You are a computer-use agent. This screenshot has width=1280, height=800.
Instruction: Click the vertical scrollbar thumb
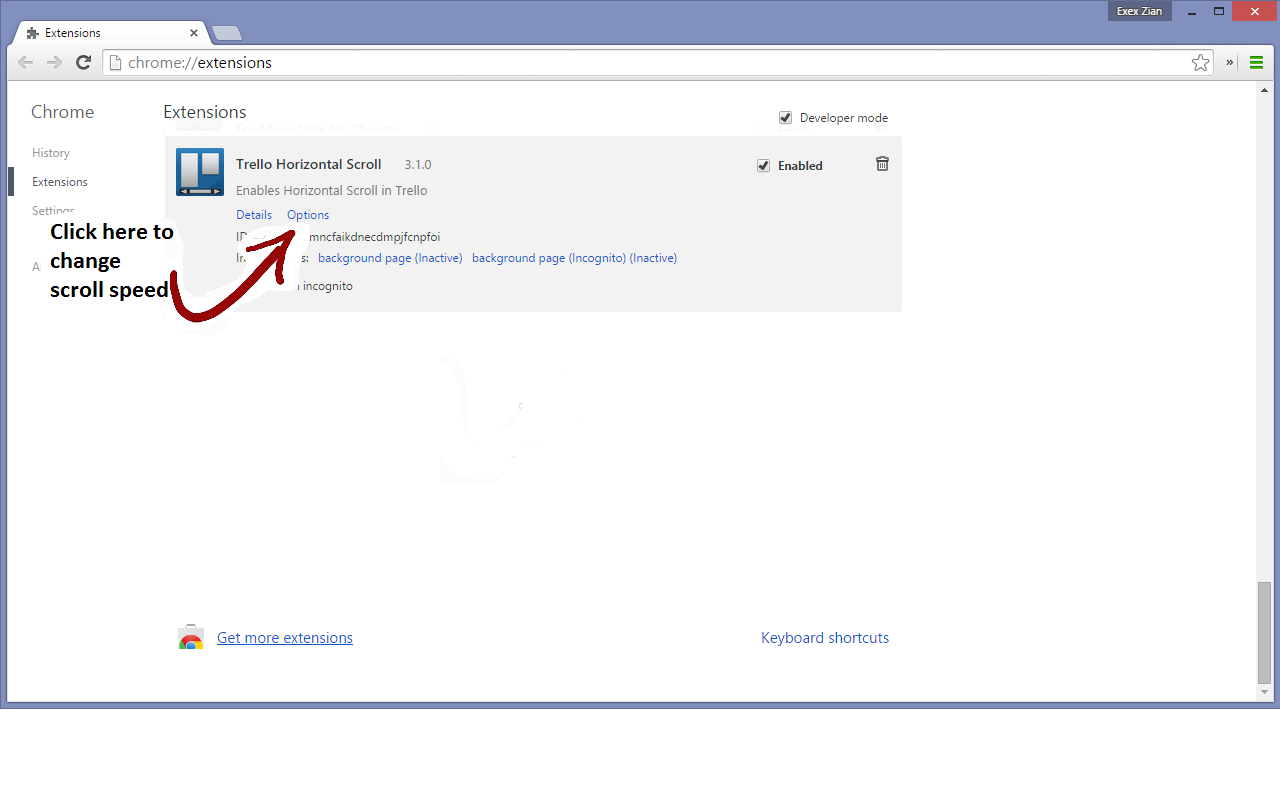click(1264, 631)
